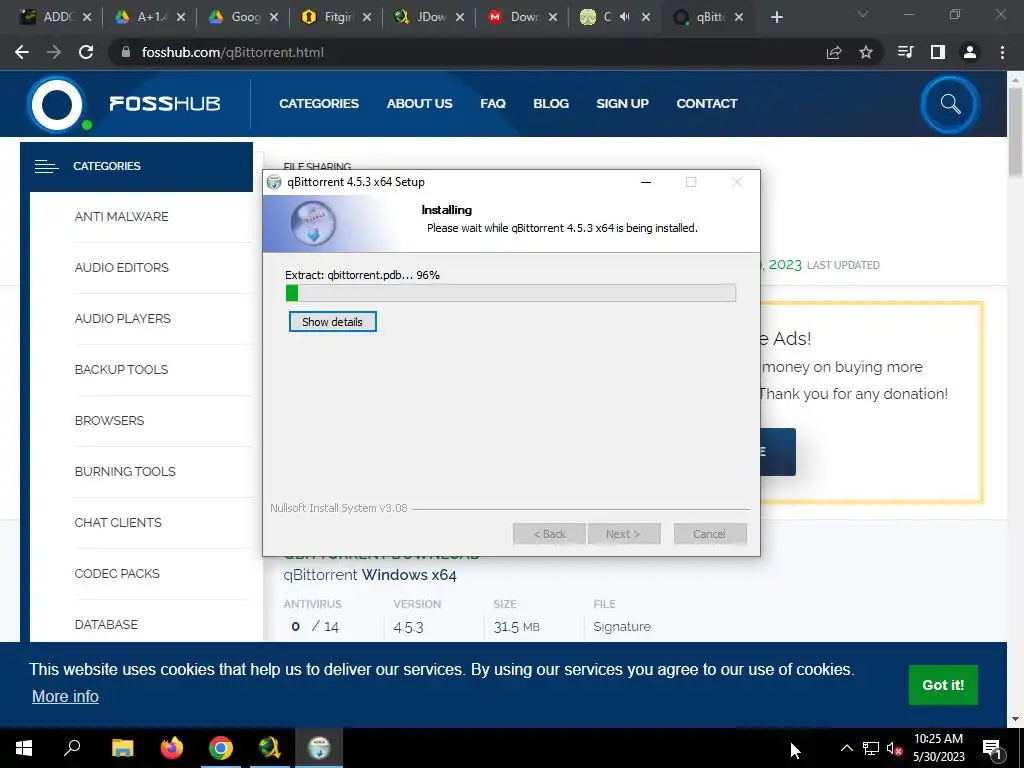Share this page icon in address bar
This screenshot has height=768, width=1024.
coord(834,52)
